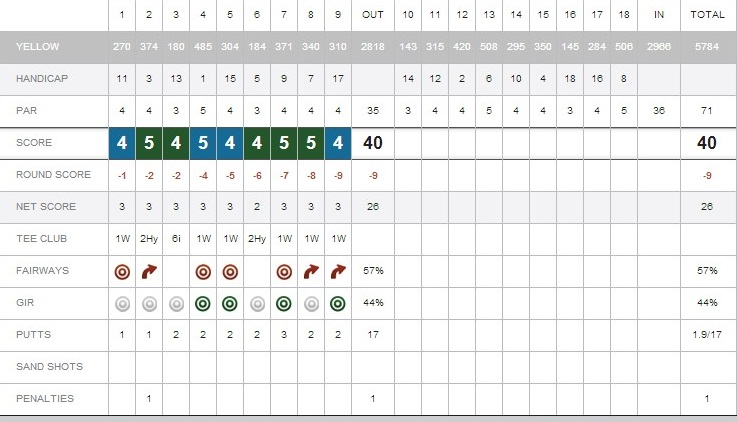Click the penalties value for hole 2
The height and width of the screenshot is (422, 737).
149,399
